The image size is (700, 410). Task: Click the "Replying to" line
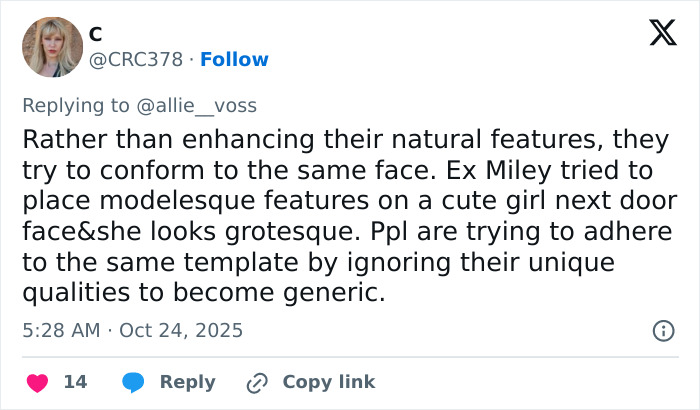[x=75, y=103]
